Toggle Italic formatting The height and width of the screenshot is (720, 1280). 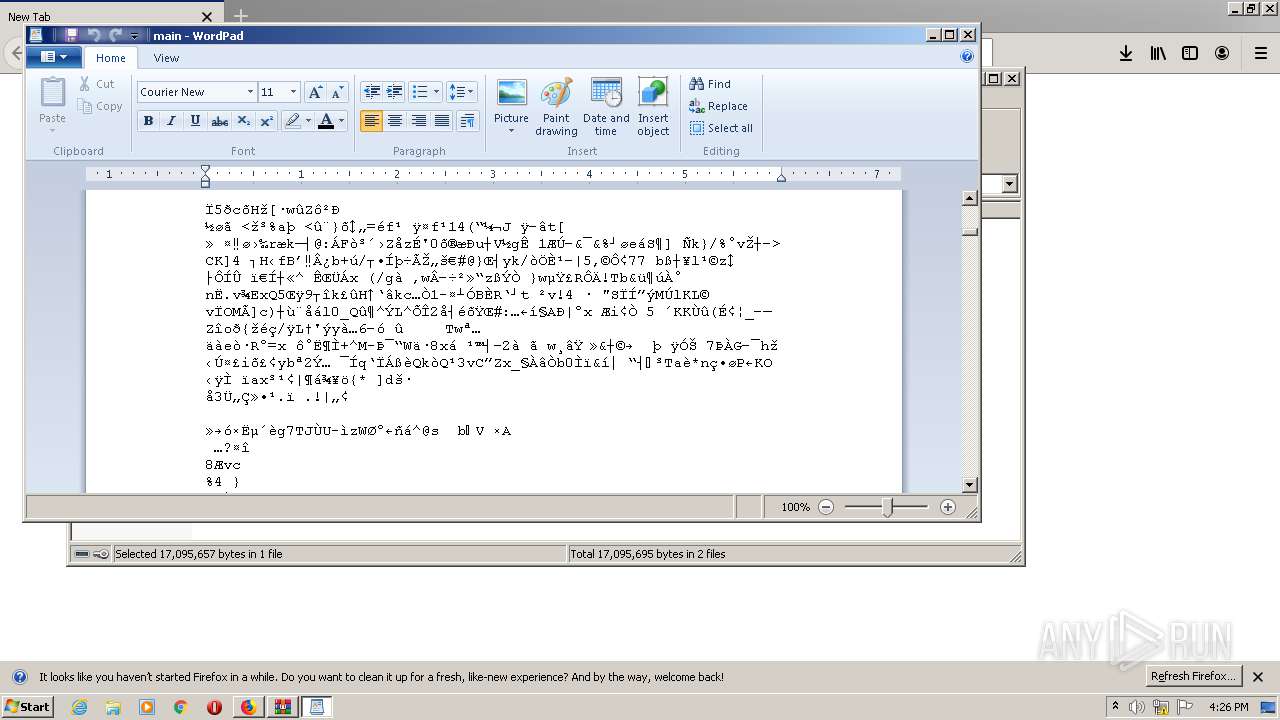[x=171, y=121]
